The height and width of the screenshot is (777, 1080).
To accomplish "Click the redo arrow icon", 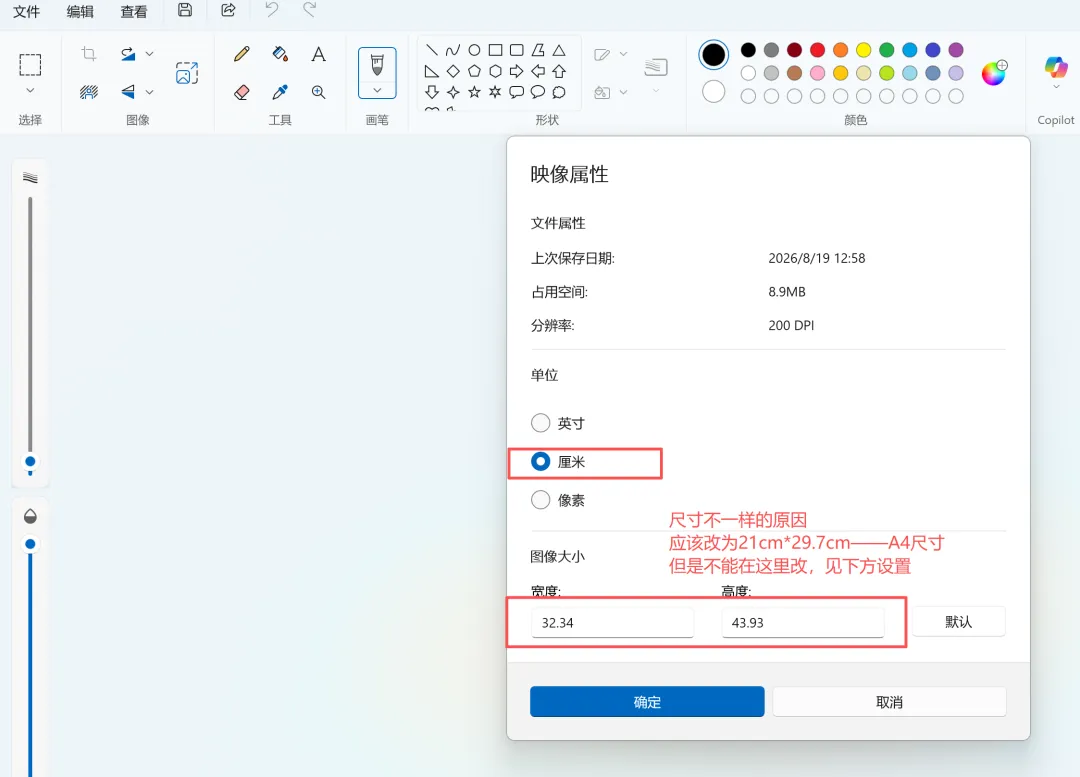I will click(310, 10).
